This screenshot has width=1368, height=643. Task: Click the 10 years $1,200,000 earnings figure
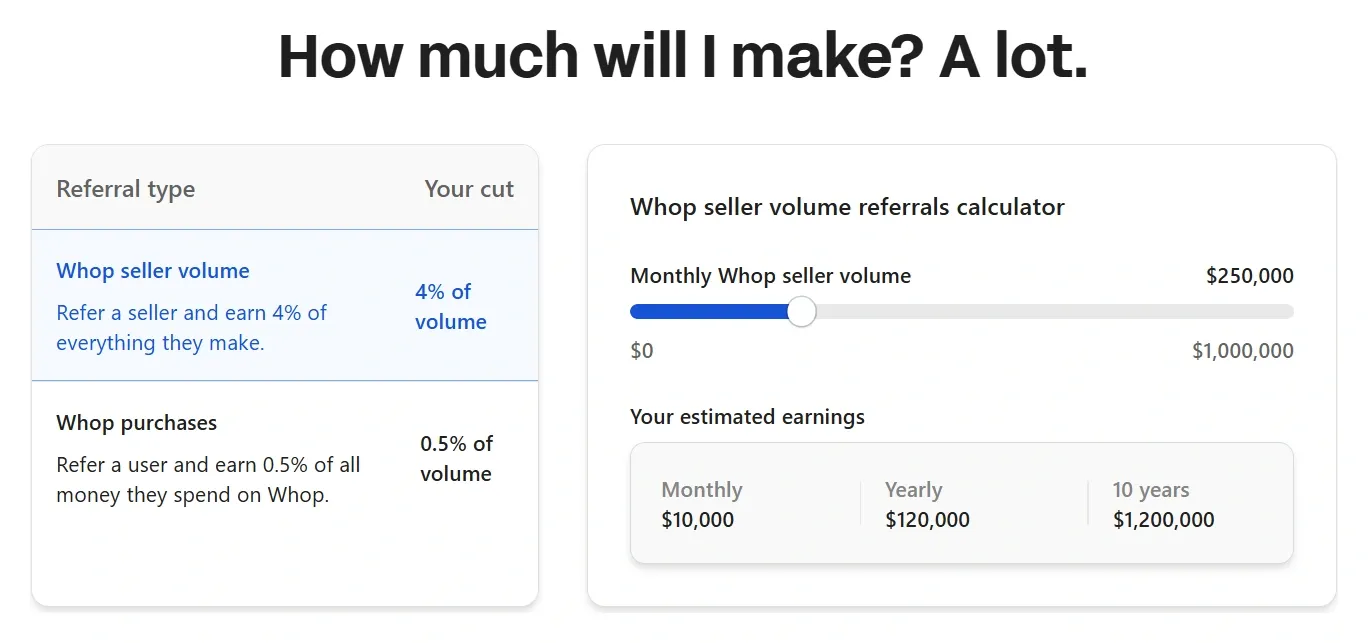coord(1163,520)
